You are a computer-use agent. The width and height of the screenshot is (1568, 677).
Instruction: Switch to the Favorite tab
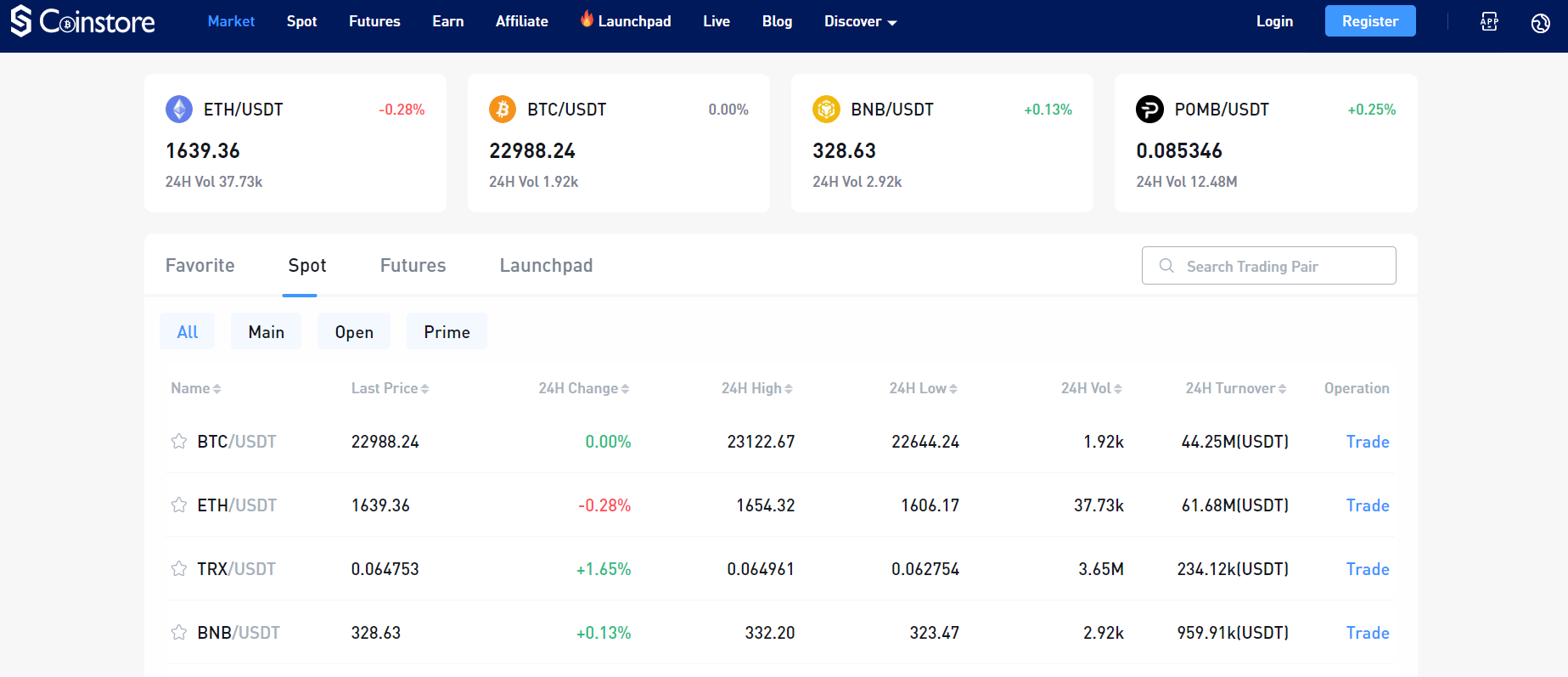(200, 265)
